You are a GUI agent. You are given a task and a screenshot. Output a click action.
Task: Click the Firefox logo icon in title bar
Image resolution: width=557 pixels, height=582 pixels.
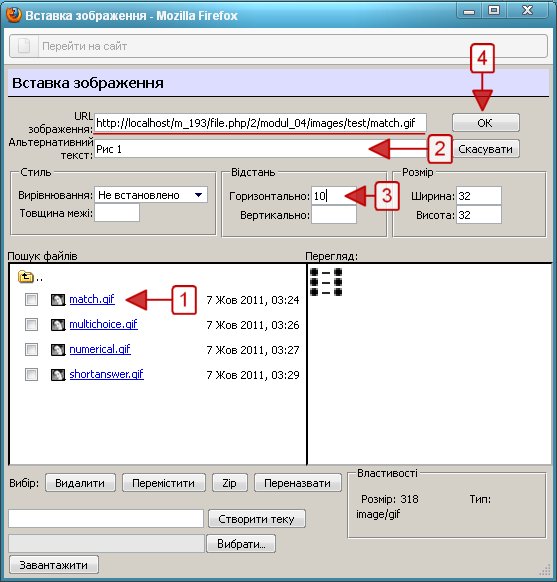click(13, 15)
